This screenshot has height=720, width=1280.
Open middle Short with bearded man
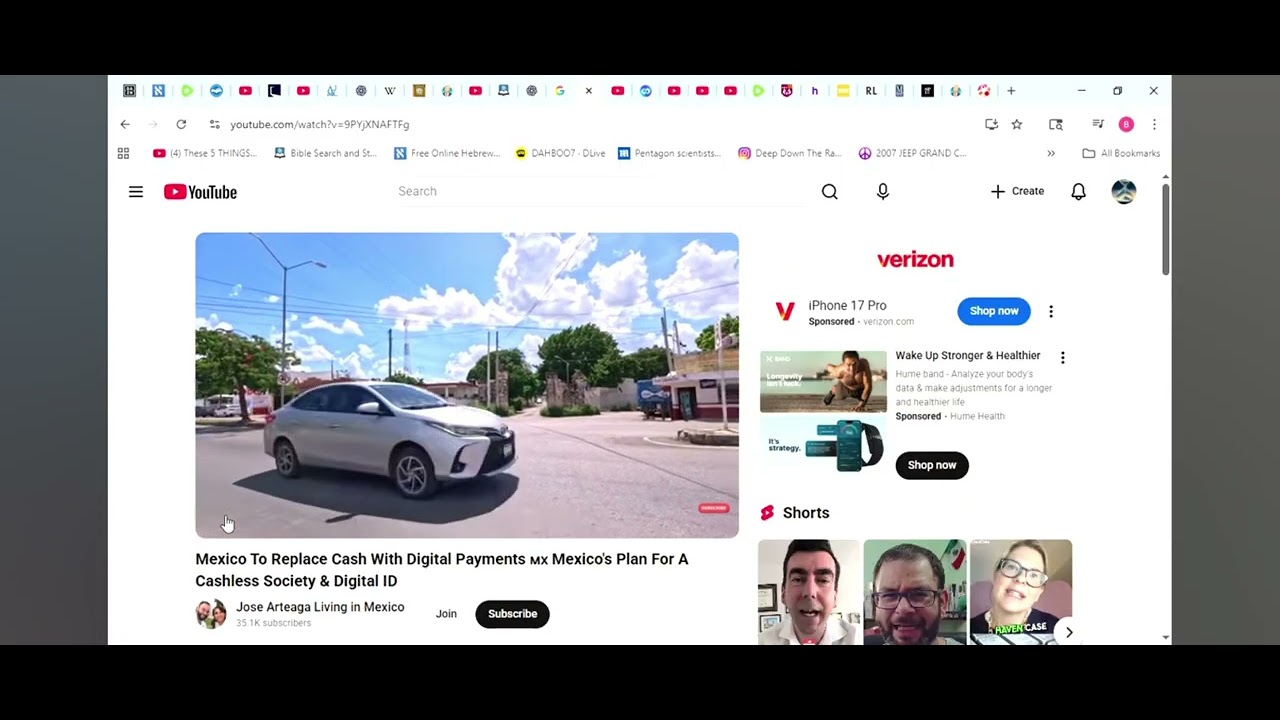click(915, 592)
